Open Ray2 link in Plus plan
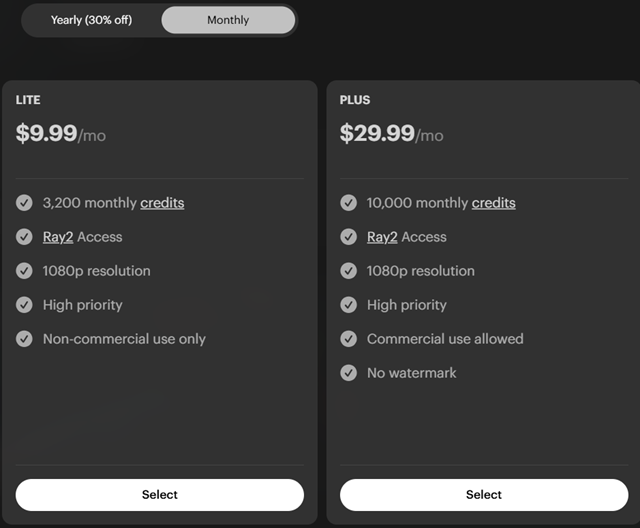This screenshot has height=528, width=640. 383,237
